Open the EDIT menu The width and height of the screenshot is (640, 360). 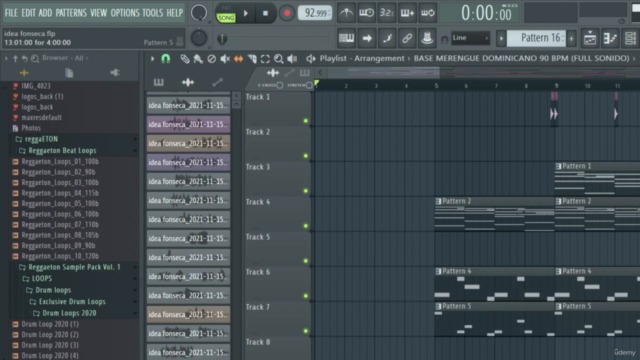[28, 13]
